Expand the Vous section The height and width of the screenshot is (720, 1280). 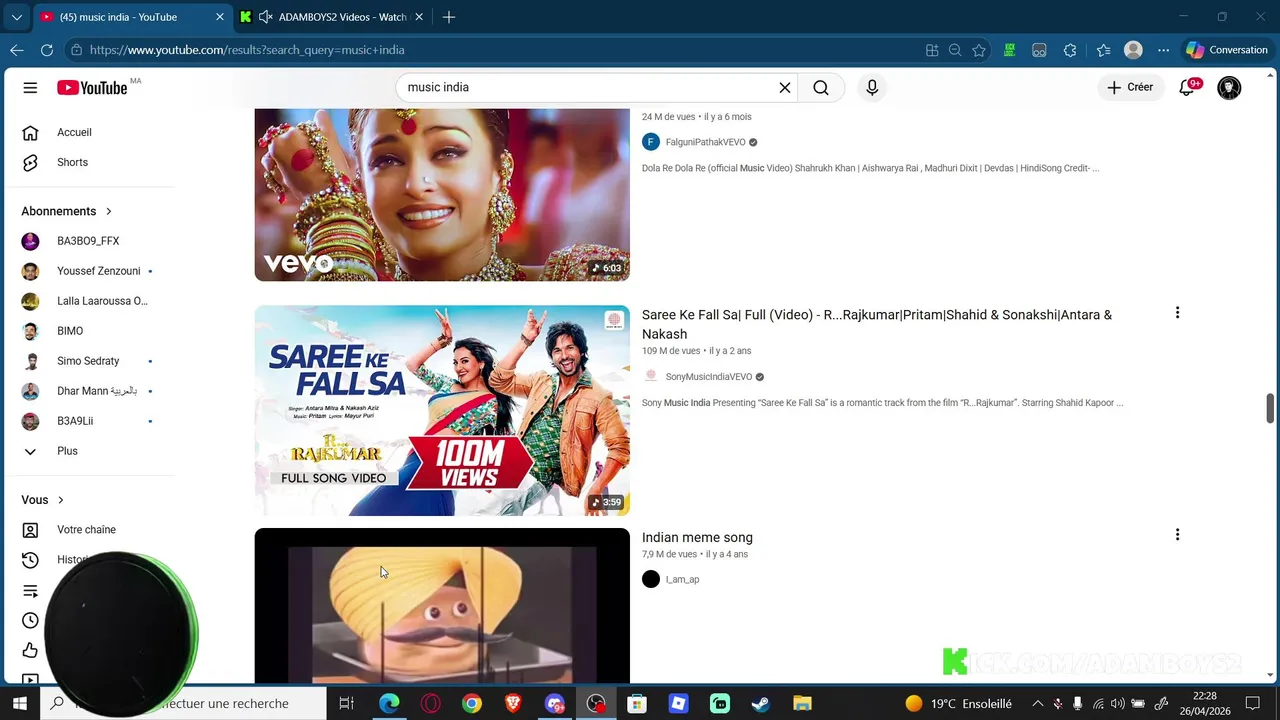42,500
